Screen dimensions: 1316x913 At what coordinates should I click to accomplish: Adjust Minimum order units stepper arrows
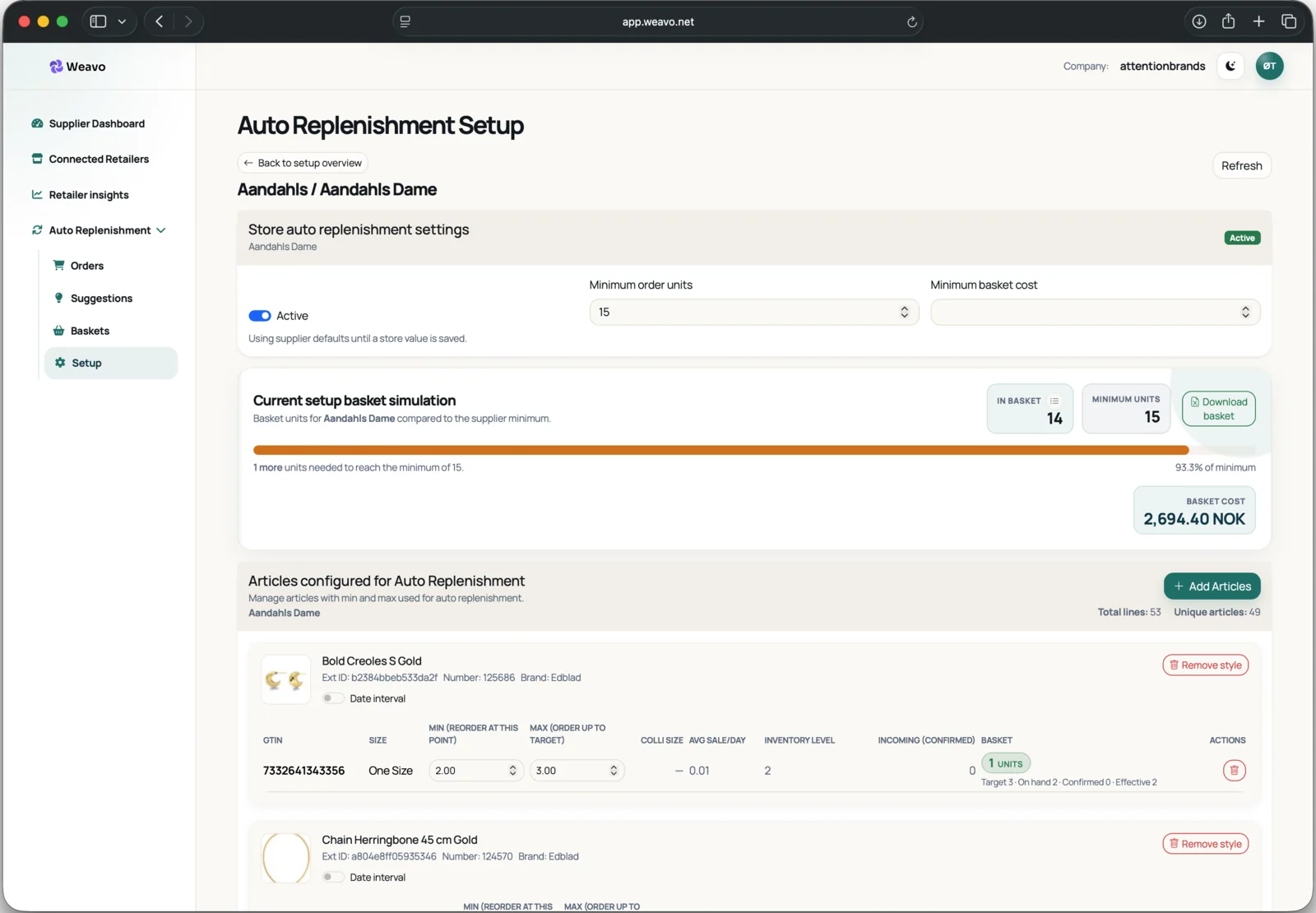[905, 313]
